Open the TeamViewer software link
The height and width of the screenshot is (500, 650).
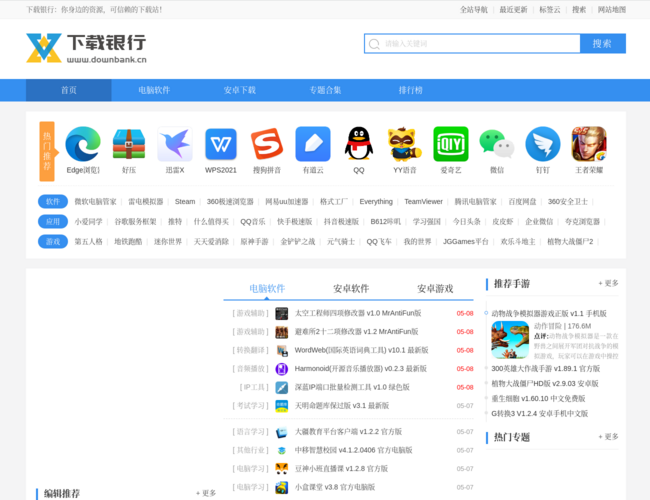(x=423, y=201)
